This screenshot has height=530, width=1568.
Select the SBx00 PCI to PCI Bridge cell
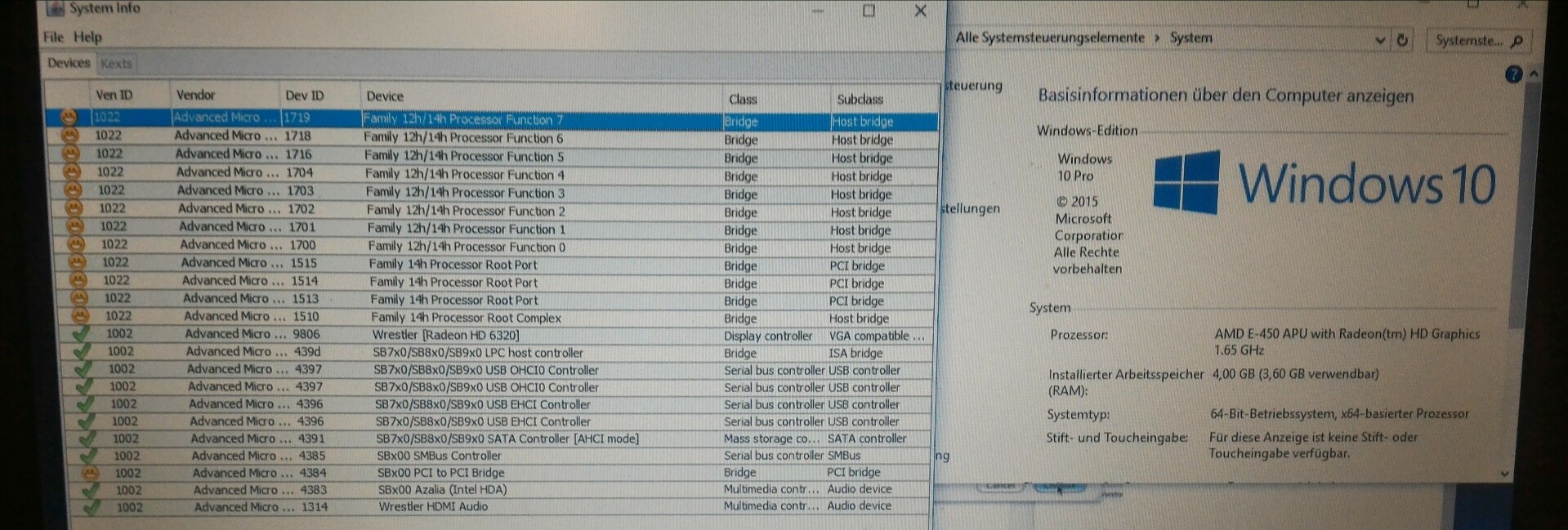(x=548, y=473)
